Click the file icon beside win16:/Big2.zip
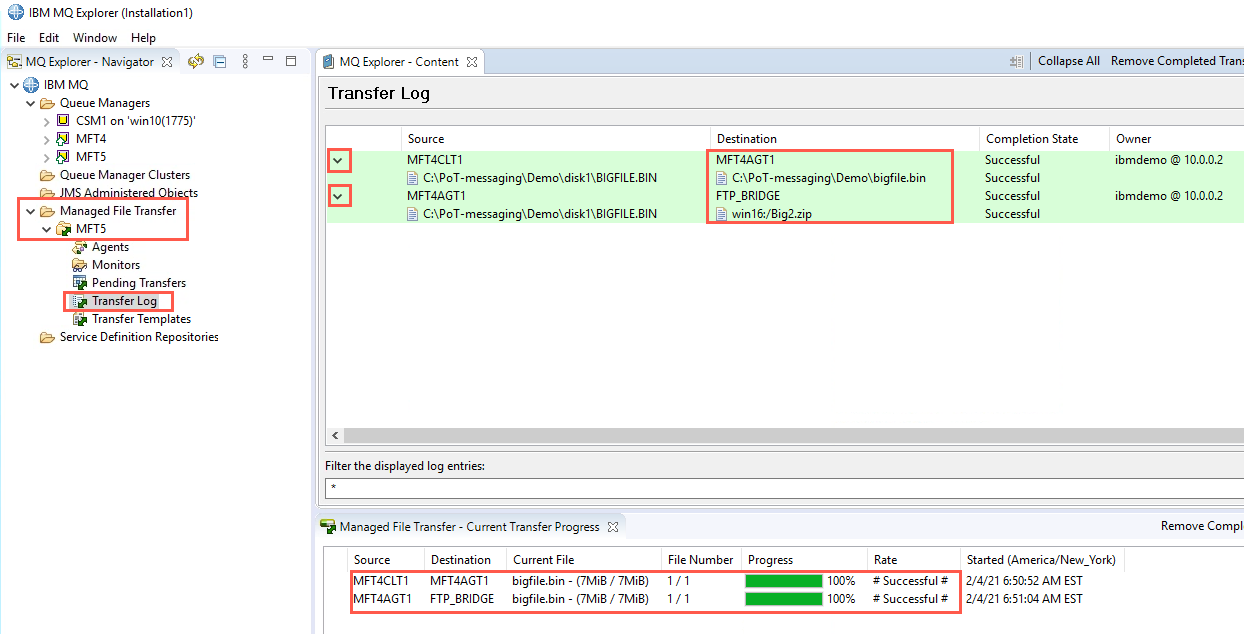Viewport: 1244px width, 634px height. pos(722,214)
